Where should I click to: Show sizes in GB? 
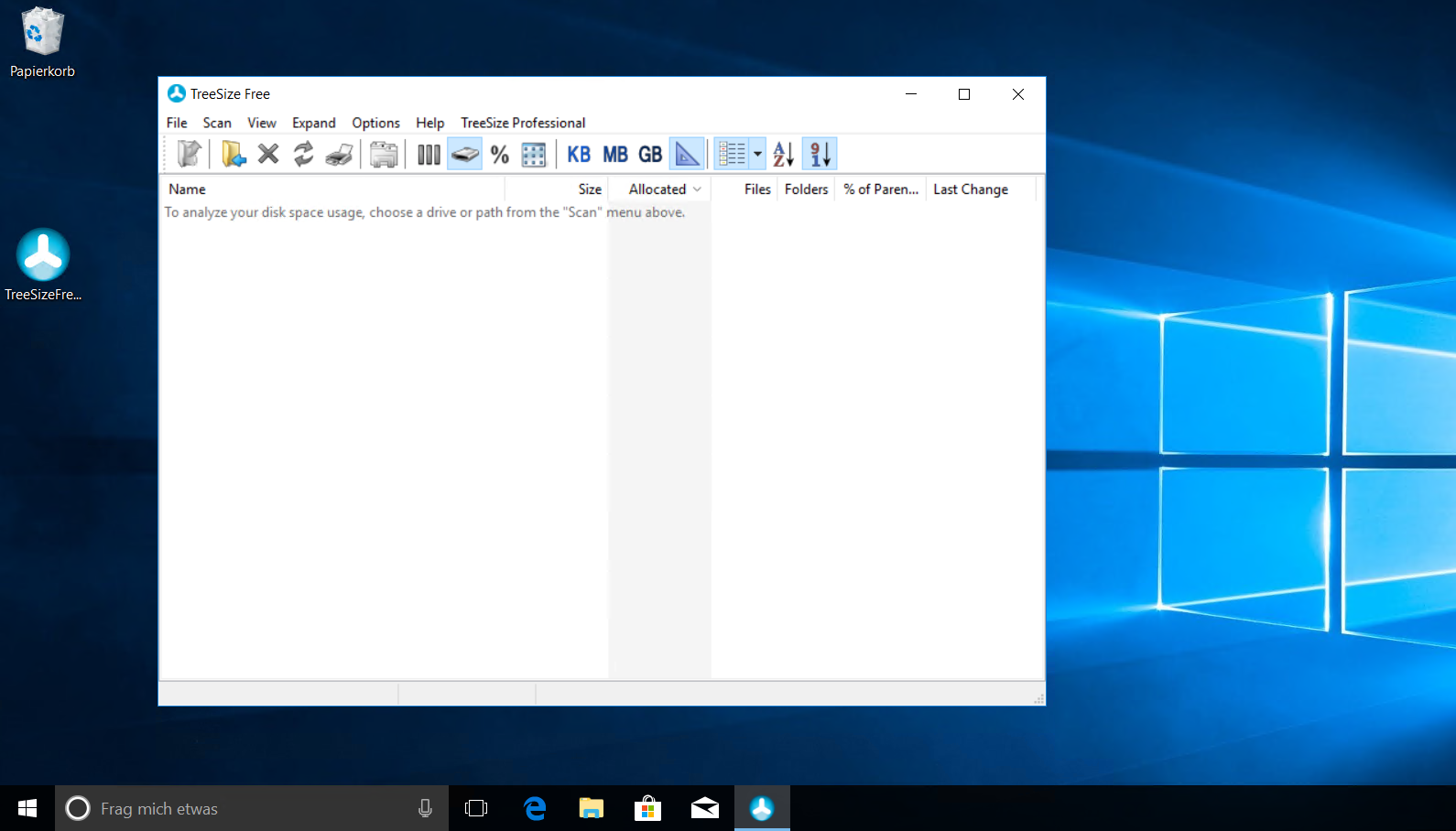[x=650, y=154]
